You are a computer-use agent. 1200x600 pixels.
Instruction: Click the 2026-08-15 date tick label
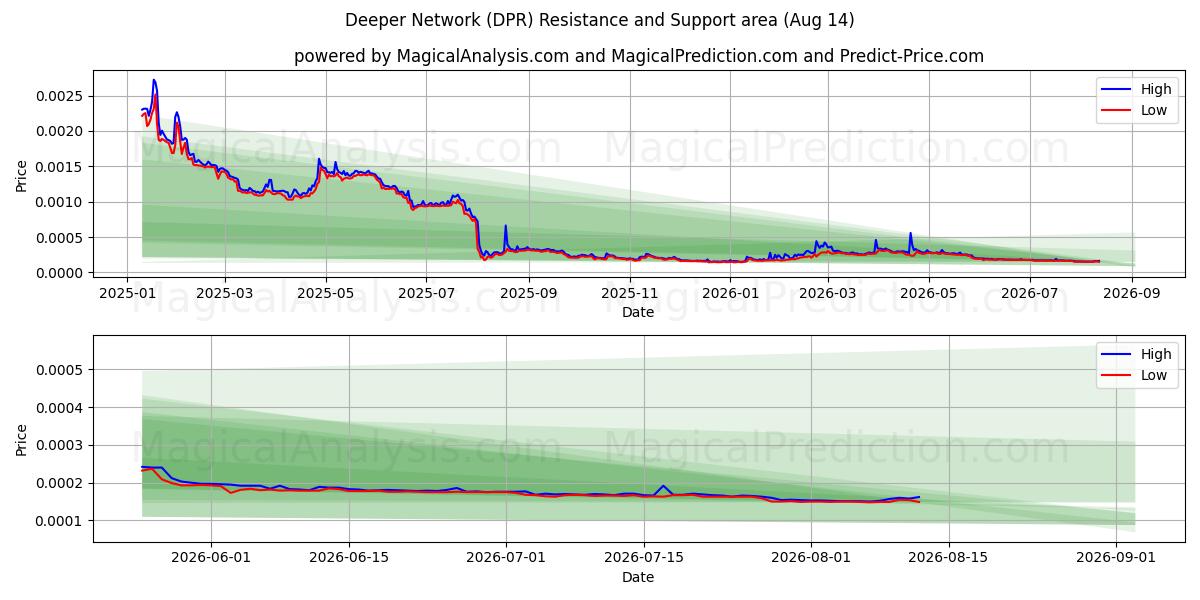point(950,557)
